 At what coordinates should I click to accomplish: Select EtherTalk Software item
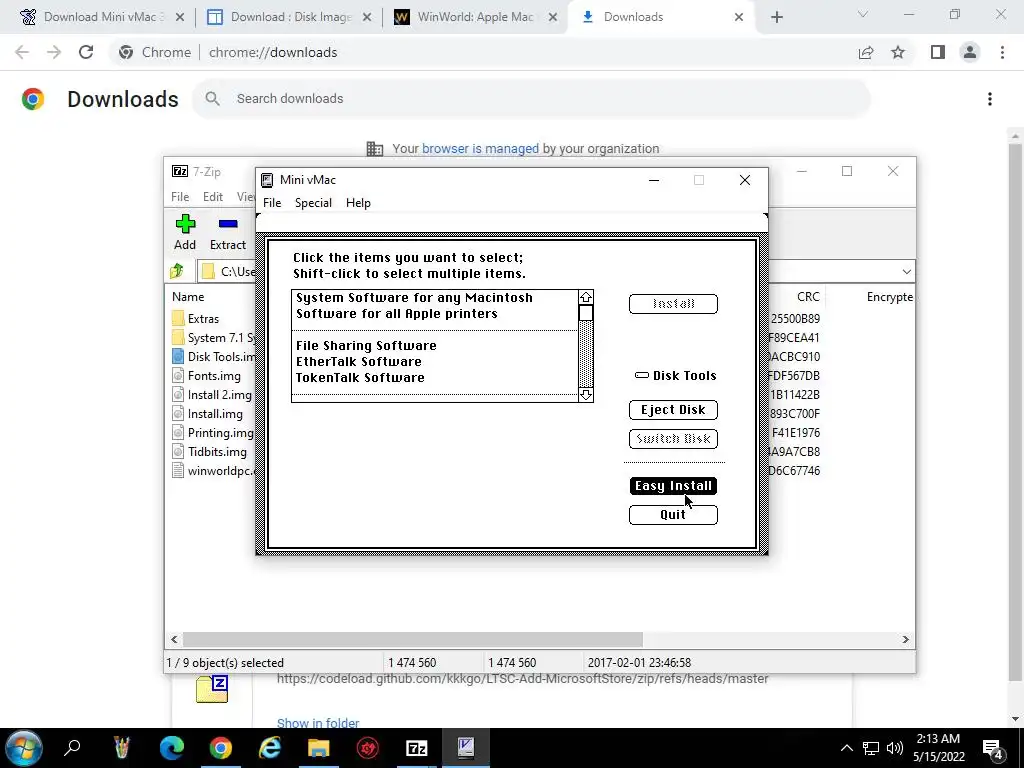click(359, 362)
